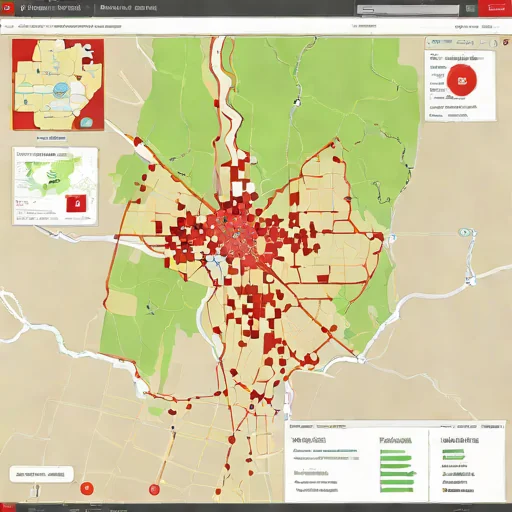
Task: Click the large red circle button in the right info panel
Action: coord(462,80)
